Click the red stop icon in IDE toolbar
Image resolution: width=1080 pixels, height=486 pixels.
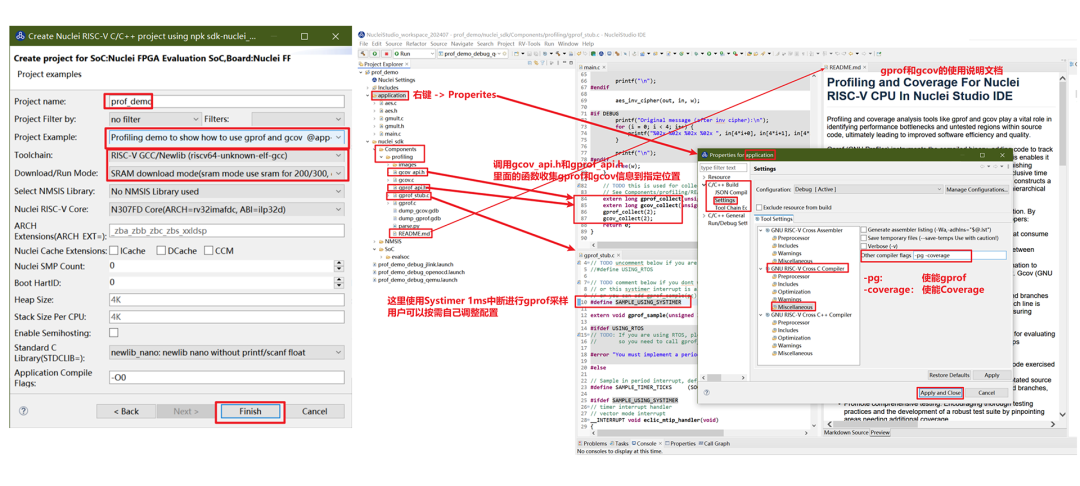pos(384,53)
